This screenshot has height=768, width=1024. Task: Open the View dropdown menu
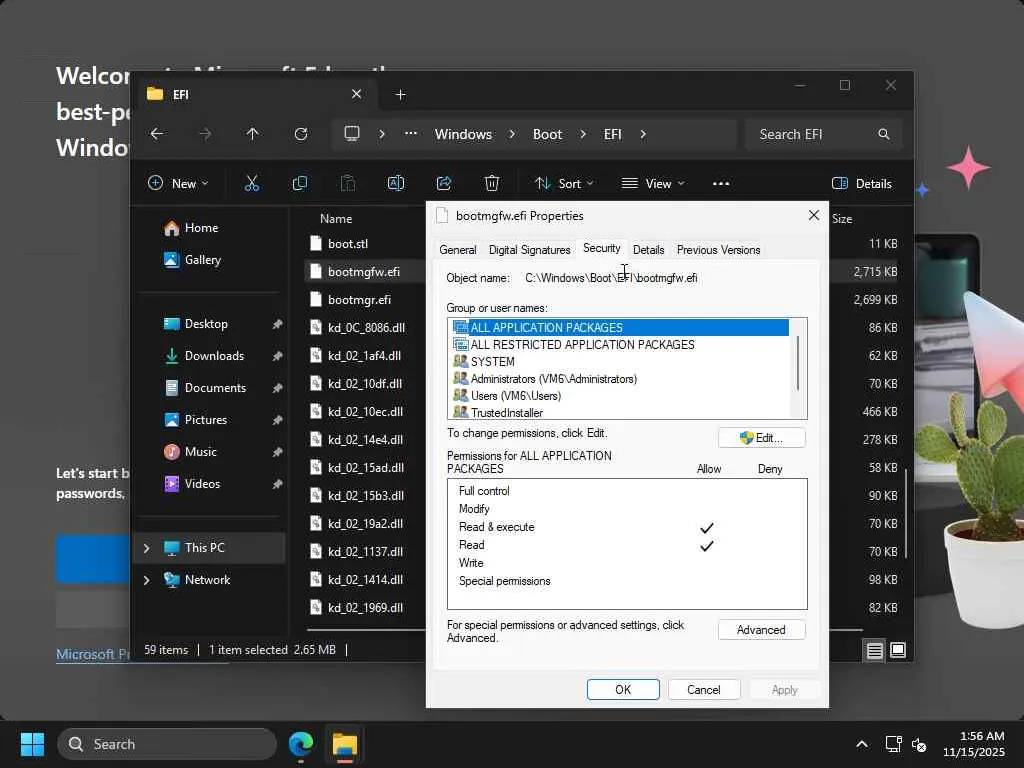(x=653, y=184)
